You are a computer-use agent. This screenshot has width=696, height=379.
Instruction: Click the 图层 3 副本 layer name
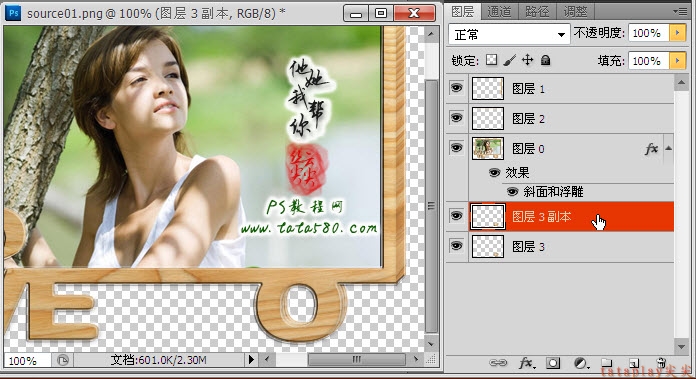coord(542,217)
